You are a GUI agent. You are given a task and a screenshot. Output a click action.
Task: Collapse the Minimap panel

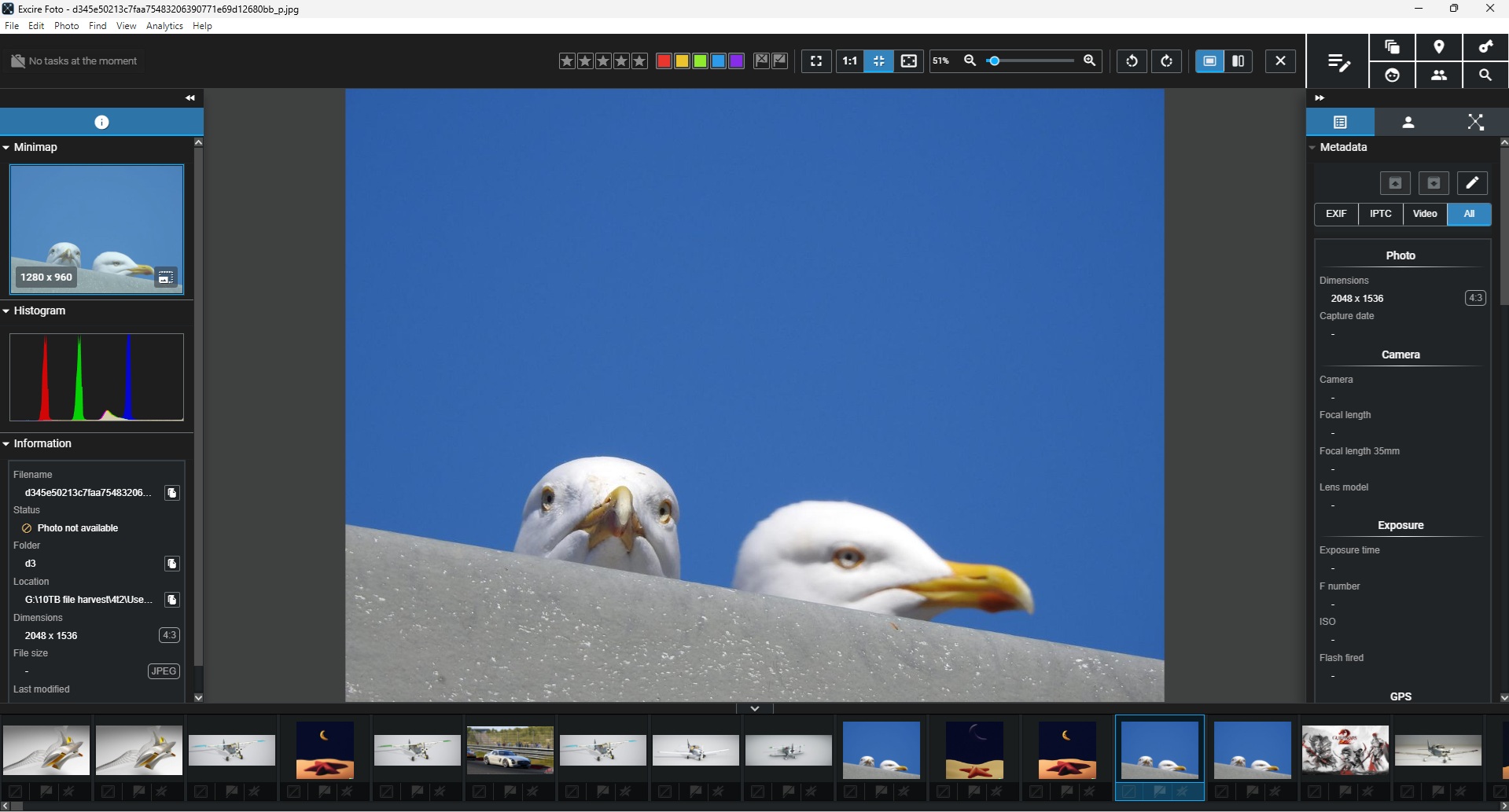coord(6,147)
